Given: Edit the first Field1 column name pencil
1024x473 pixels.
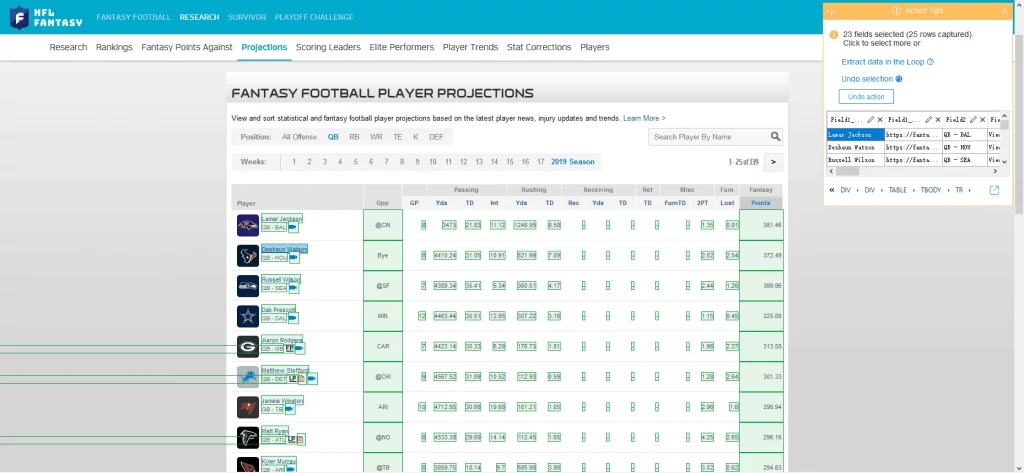Looking at the screenshot, I should [871, 120].
